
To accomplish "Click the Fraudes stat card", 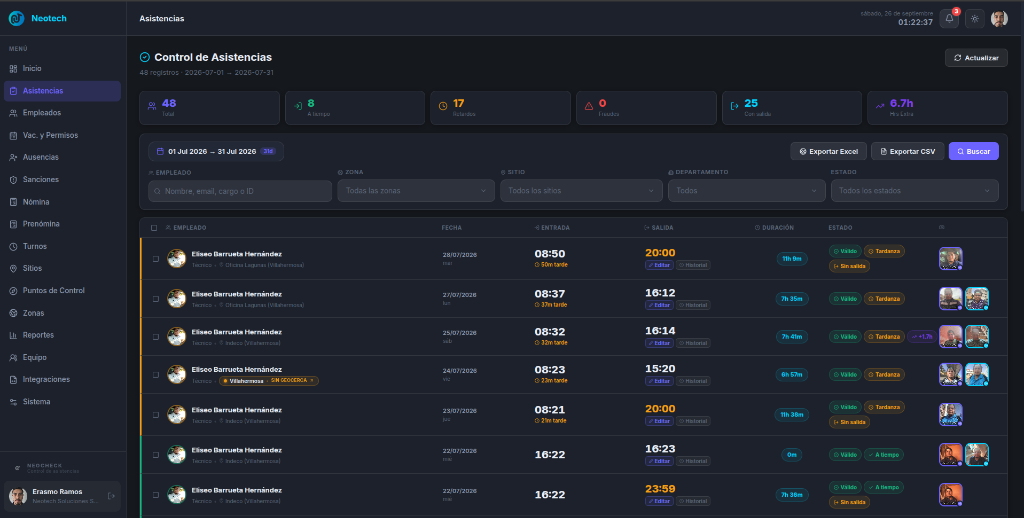I will click(646, 108).
